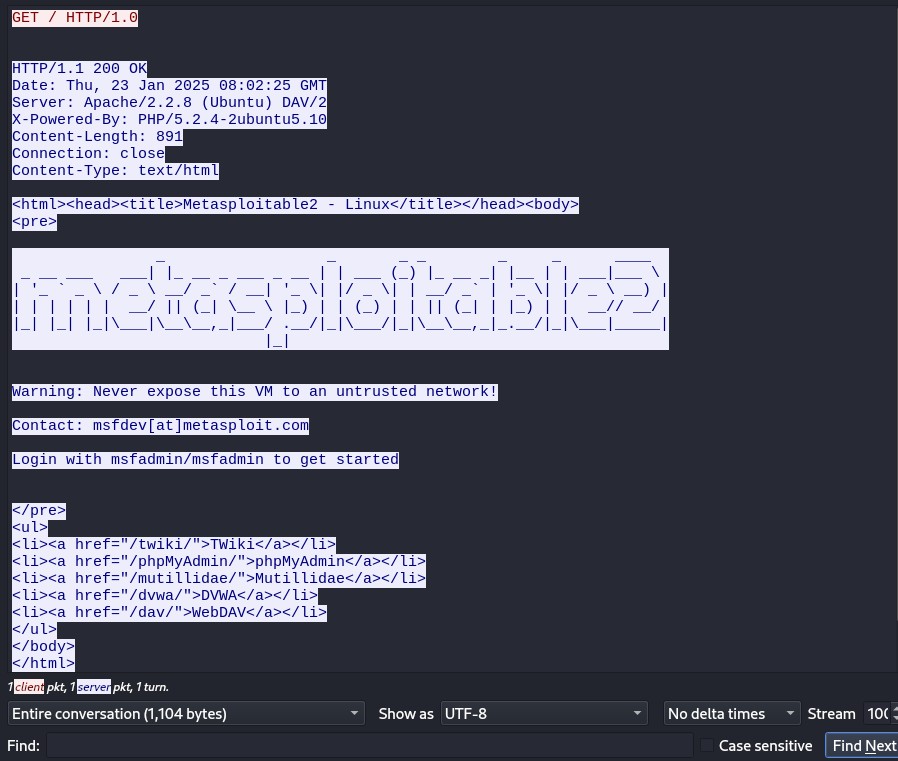Click the closing </html> tag line
Viewport: 898px width, 761px height.
(x=44, y=663)
